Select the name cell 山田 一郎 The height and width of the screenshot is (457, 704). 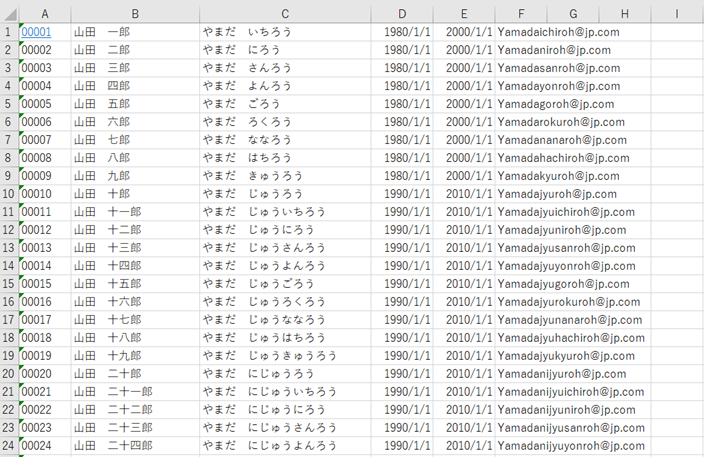click(135, 32)
